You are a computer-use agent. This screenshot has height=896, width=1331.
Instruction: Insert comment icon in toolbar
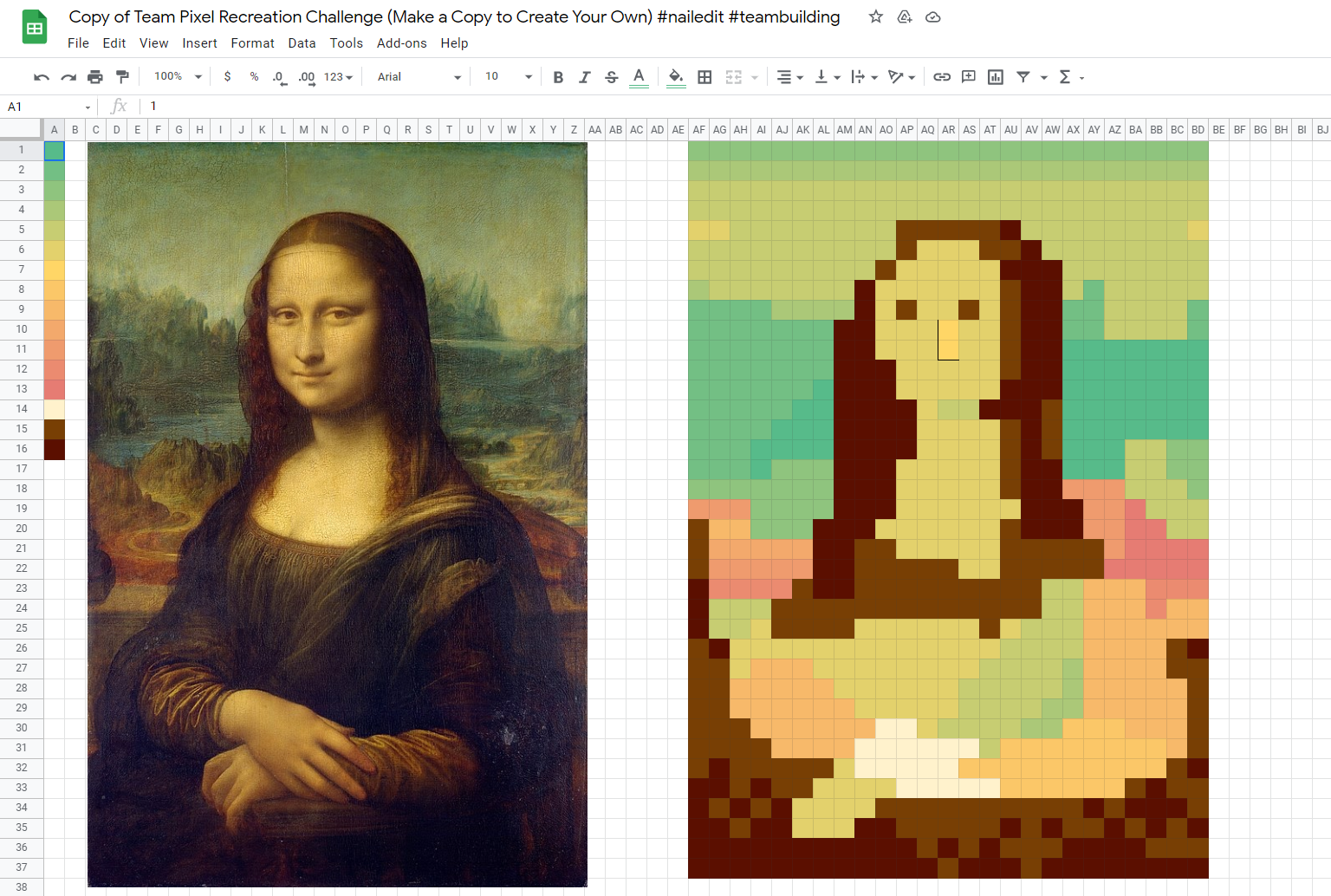969,77
